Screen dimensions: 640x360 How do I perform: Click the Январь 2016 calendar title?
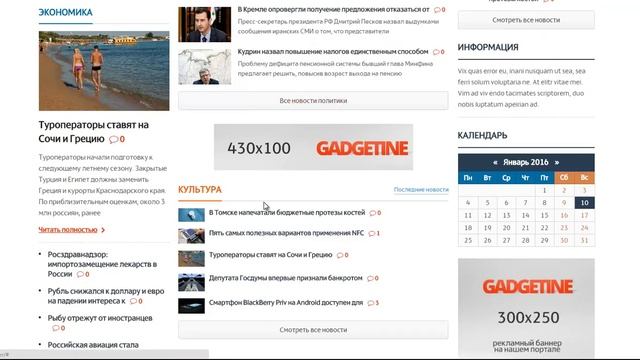[x=526, y=162]
